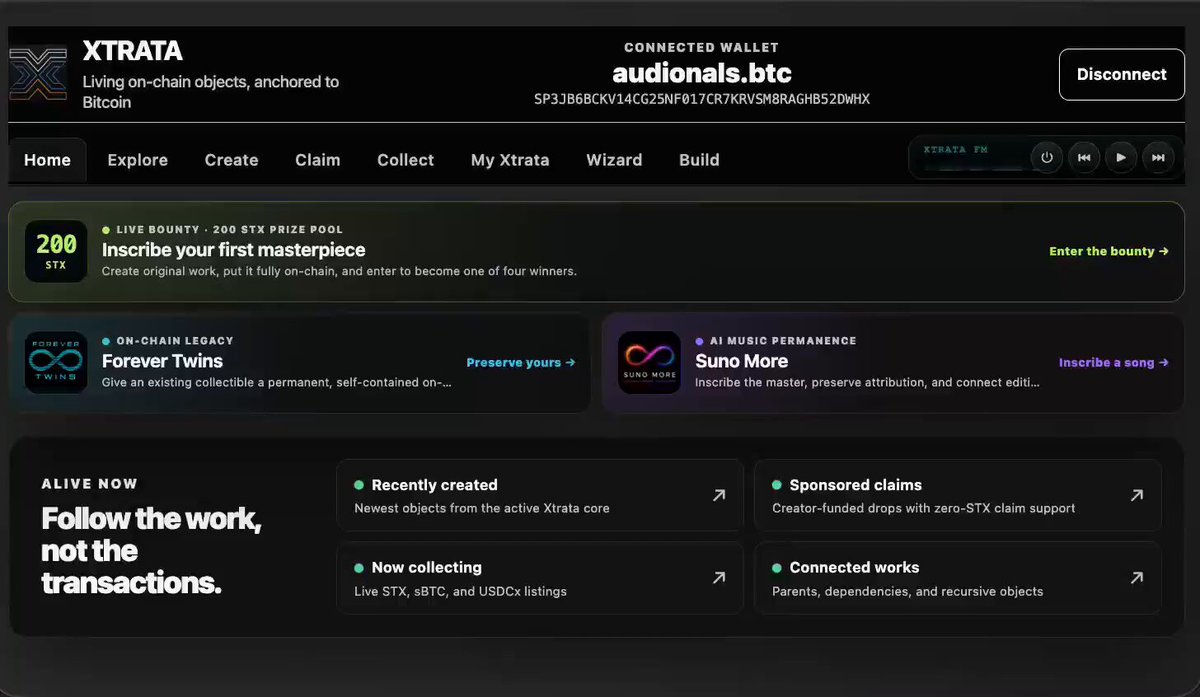
Task: Click the Inscribe your first masterpiece heading
Action: pyautogui.click(x=233, y=250)
